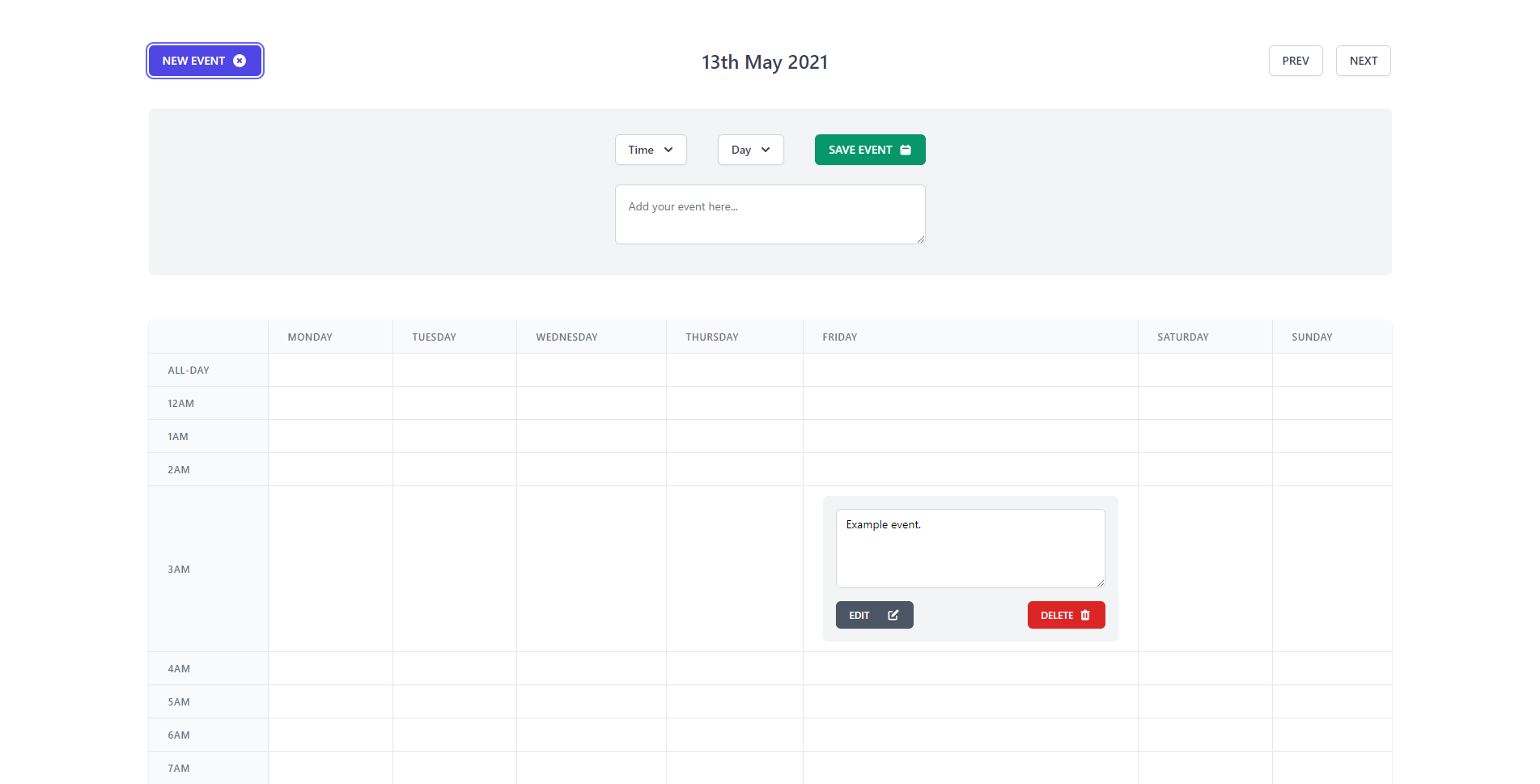Screen dimensions: 1540x784
Task: Click the X icon on NEW EVENT button
Action: [240, 60]
